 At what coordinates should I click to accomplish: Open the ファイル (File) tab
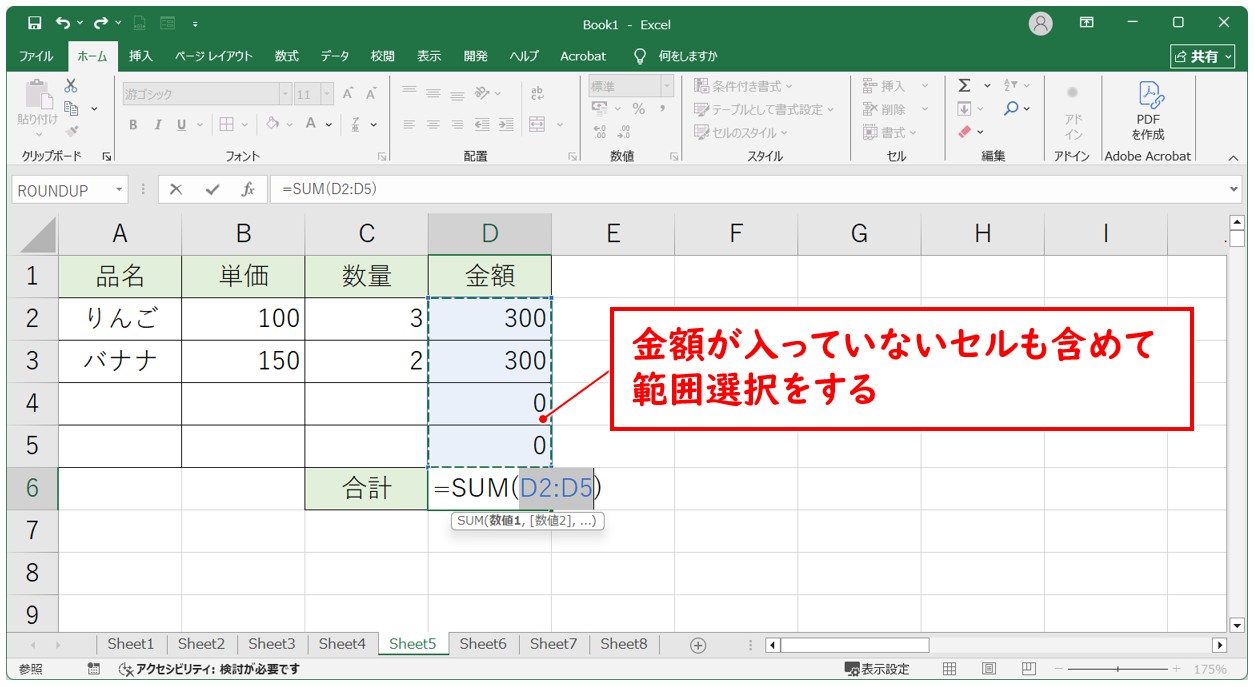[x=36, y=56]
